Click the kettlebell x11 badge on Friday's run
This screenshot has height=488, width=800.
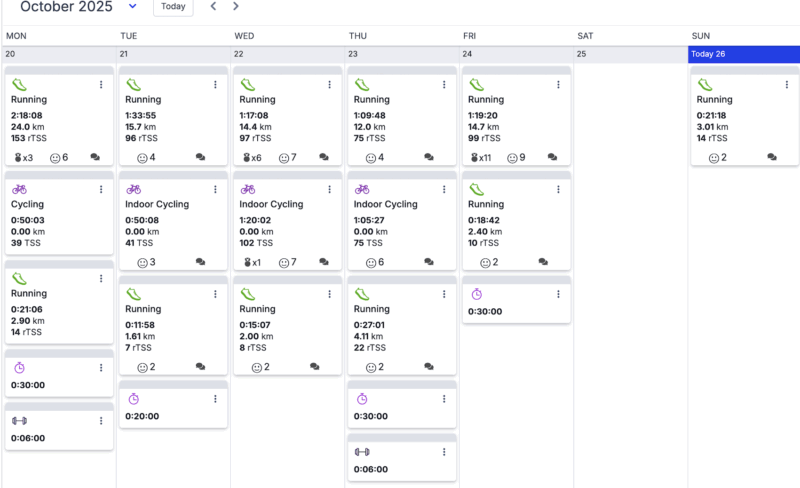(x=481, y=158)
